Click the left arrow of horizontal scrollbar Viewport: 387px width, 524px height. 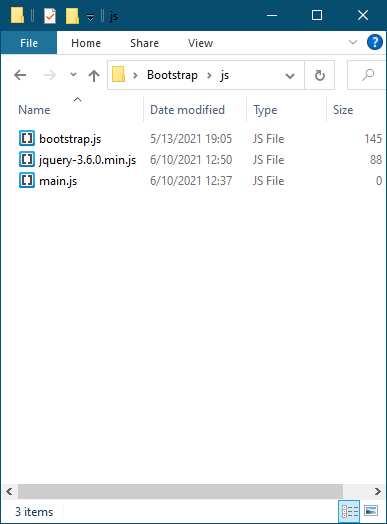[9, 491]
